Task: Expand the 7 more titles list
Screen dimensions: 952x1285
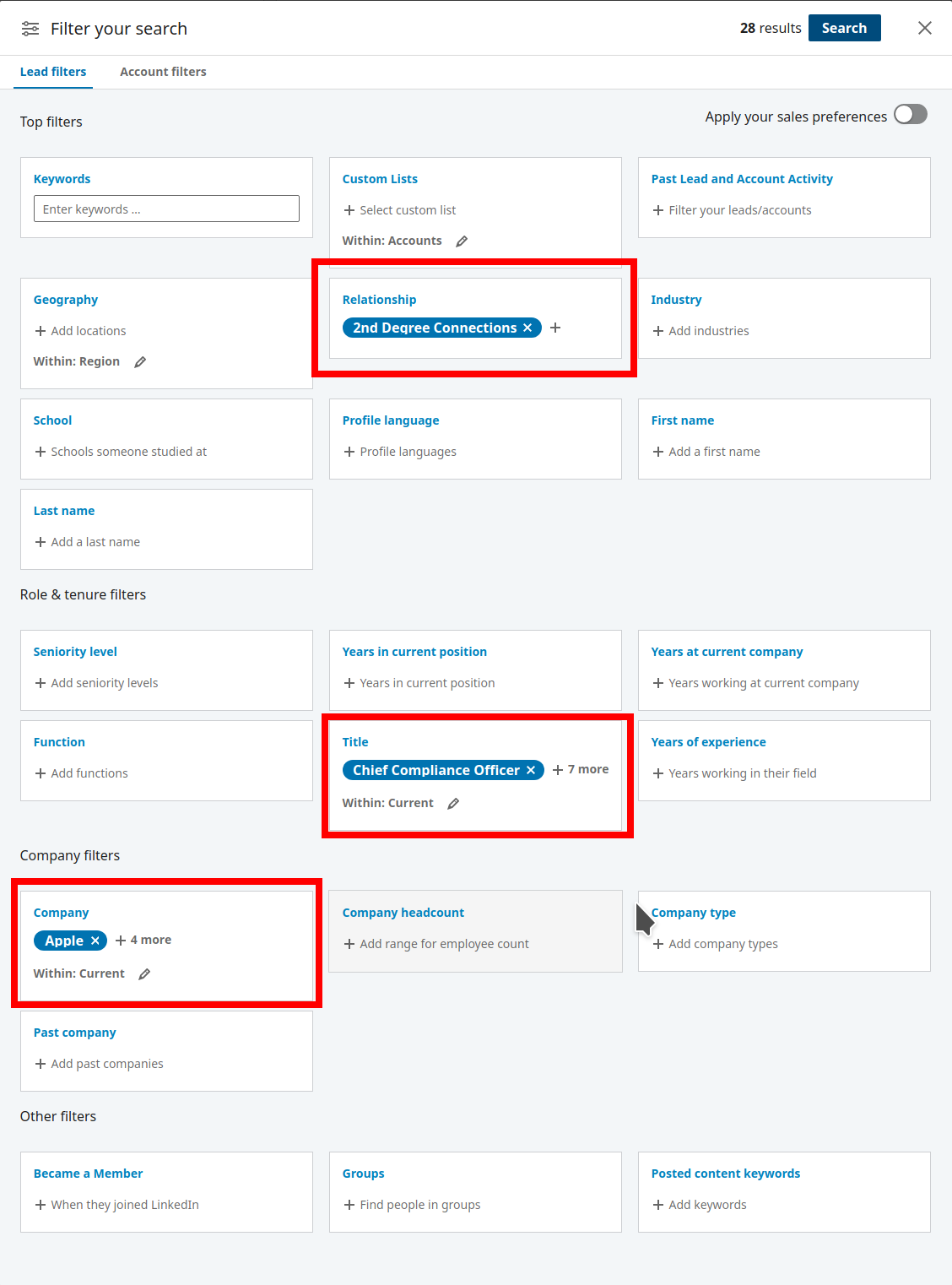Action: pos(581,769)
